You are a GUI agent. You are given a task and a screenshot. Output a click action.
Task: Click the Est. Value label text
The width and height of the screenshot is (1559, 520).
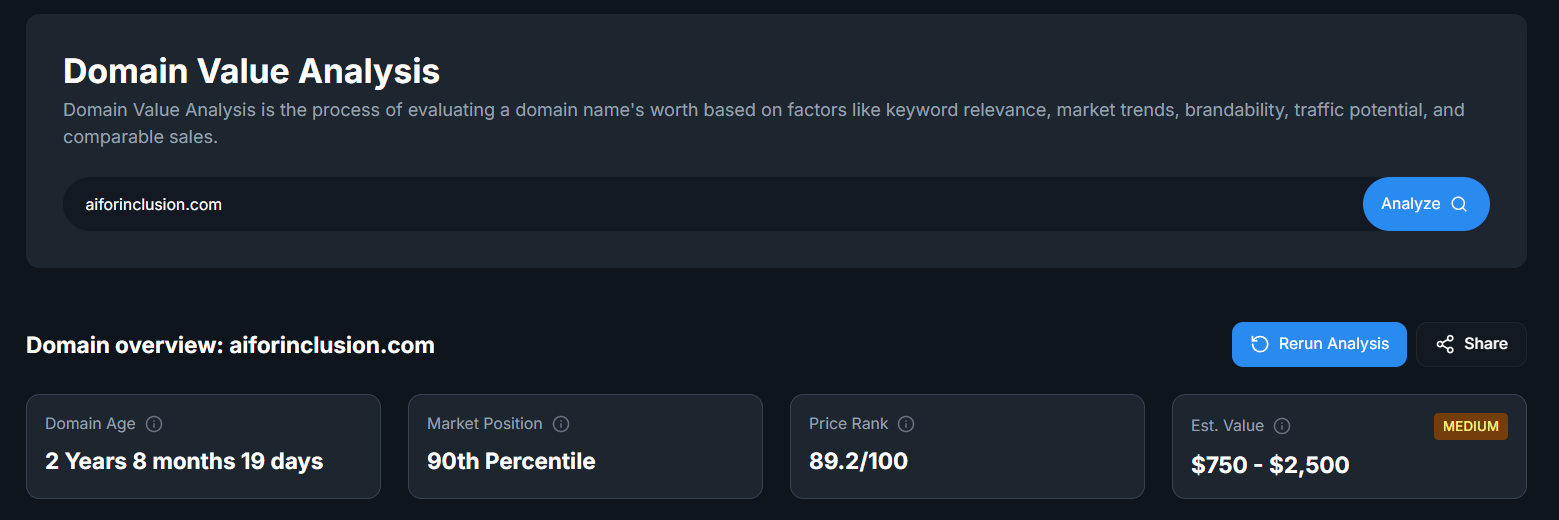click(x=1227, y=426)
